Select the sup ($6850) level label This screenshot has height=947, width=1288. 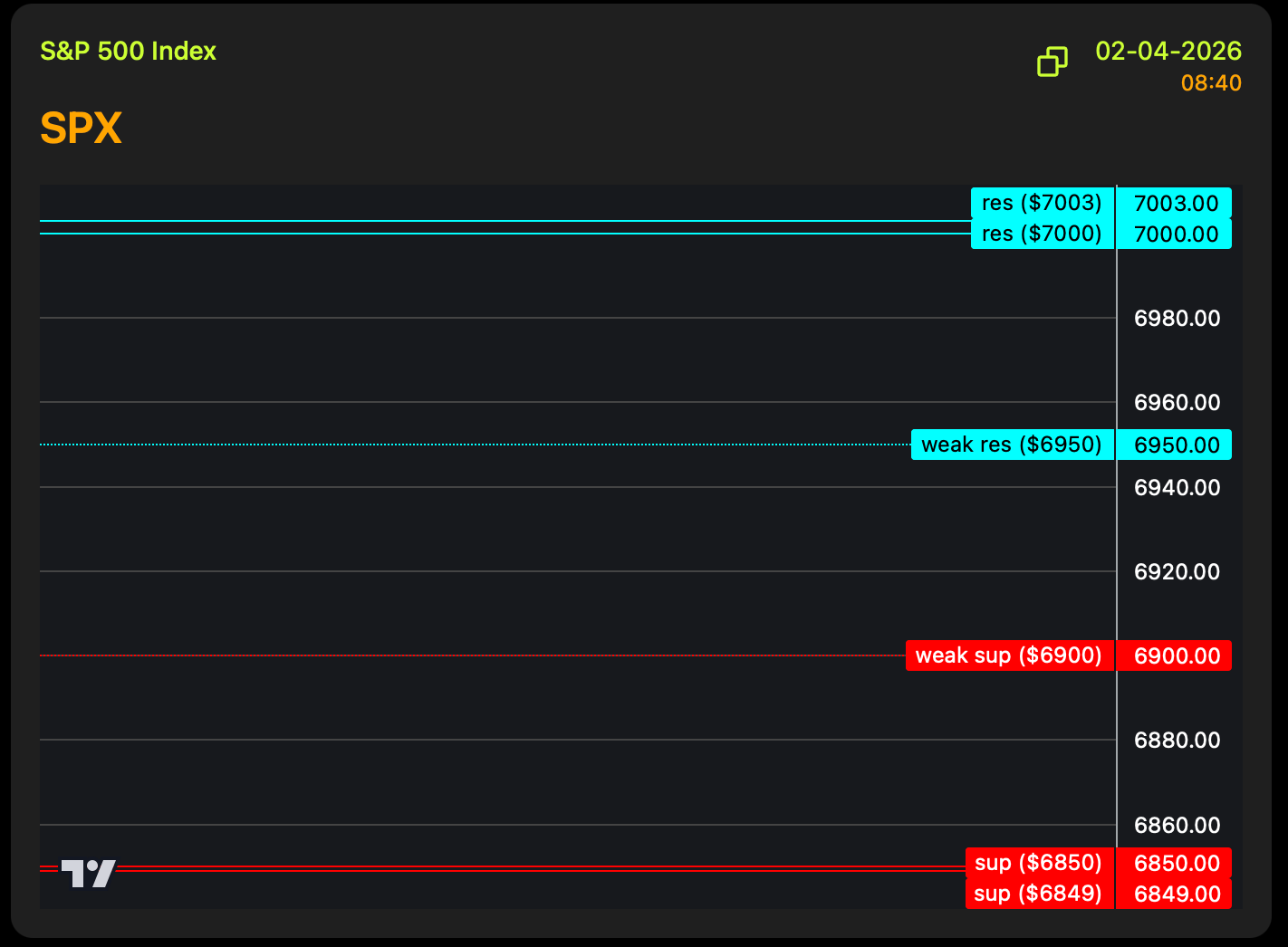click(1039, 863)
